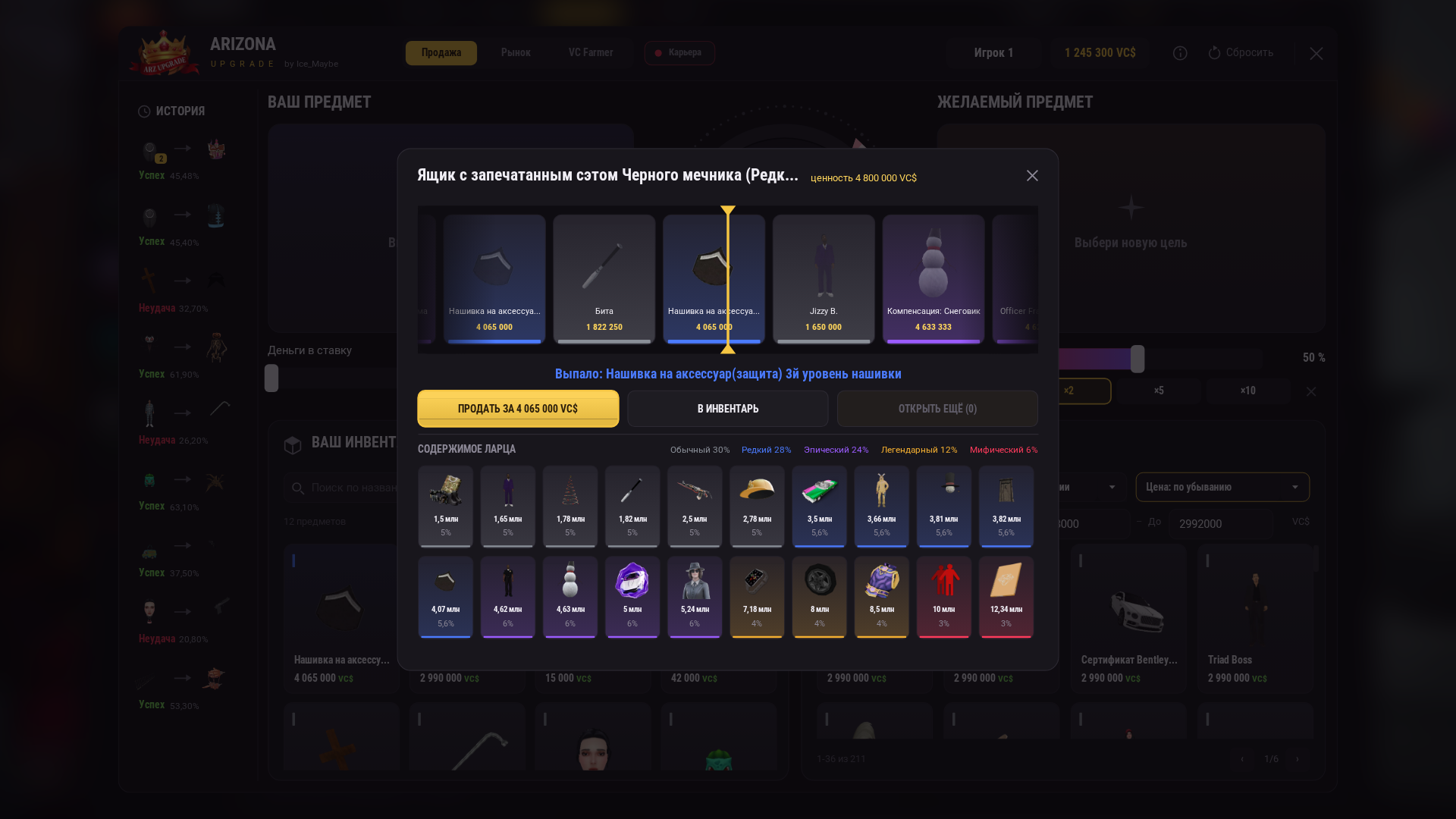
Task: Select the 1,82 млн knife item
Action: point(632,507)
